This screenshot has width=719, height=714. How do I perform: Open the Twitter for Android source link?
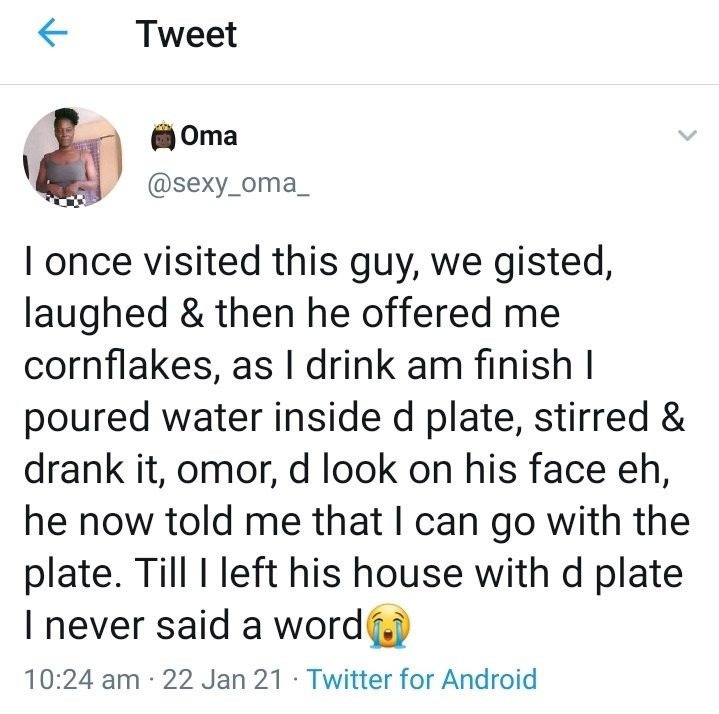coord(422,679)
